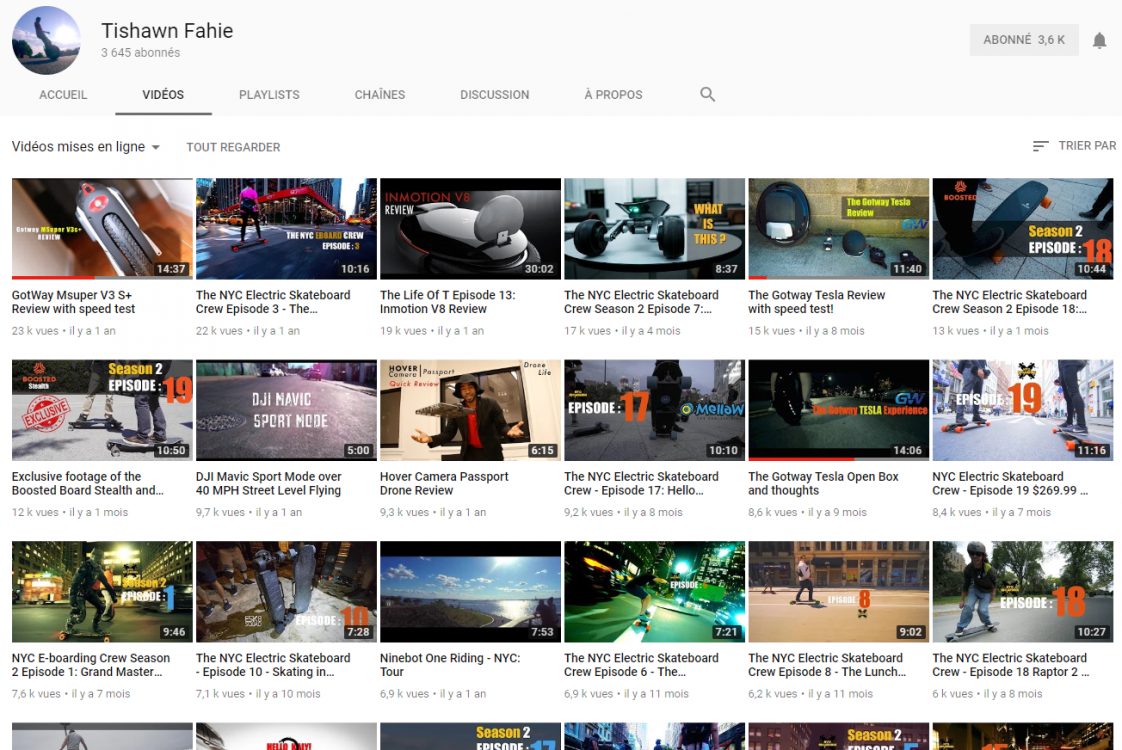
Task: Click '17 k vues • il y a 4 mois'
Action: point(623,331)
